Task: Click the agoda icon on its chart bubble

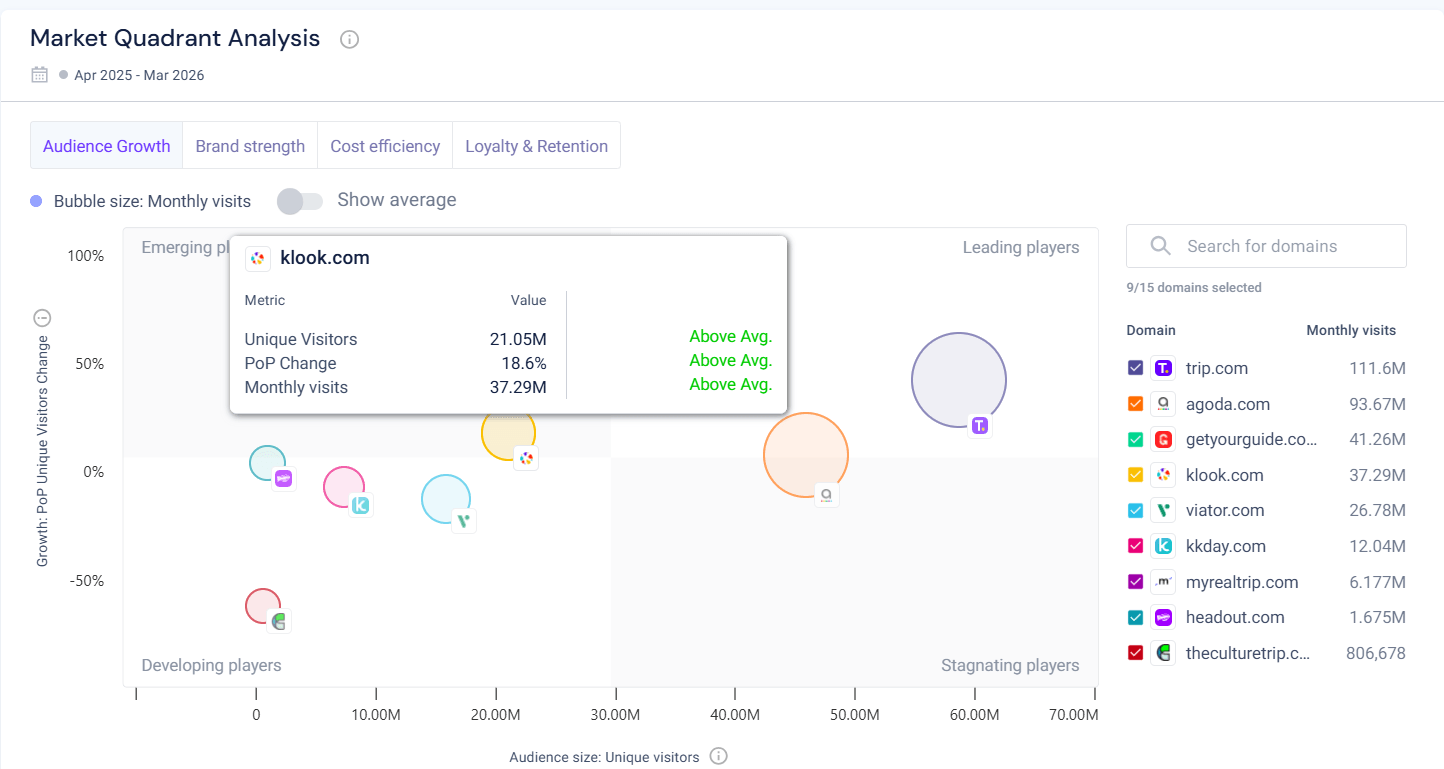Action: [826, 494]
